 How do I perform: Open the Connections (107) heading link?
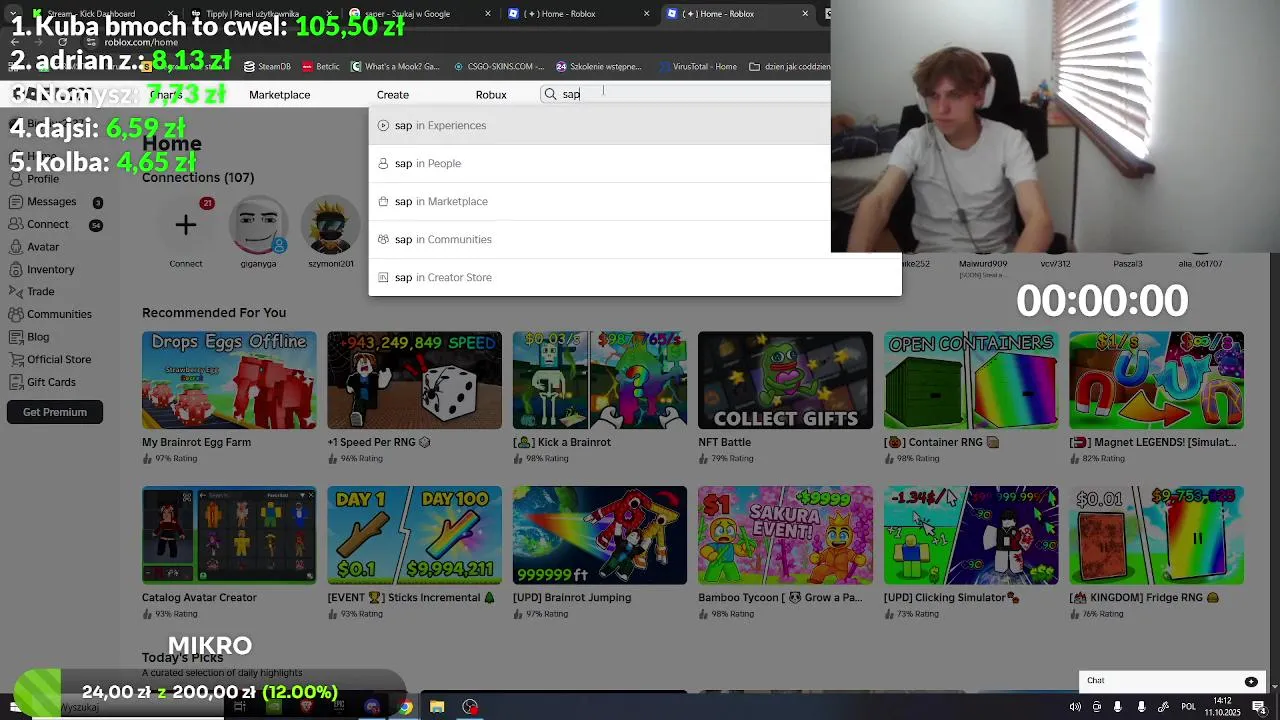pos(198,178)
